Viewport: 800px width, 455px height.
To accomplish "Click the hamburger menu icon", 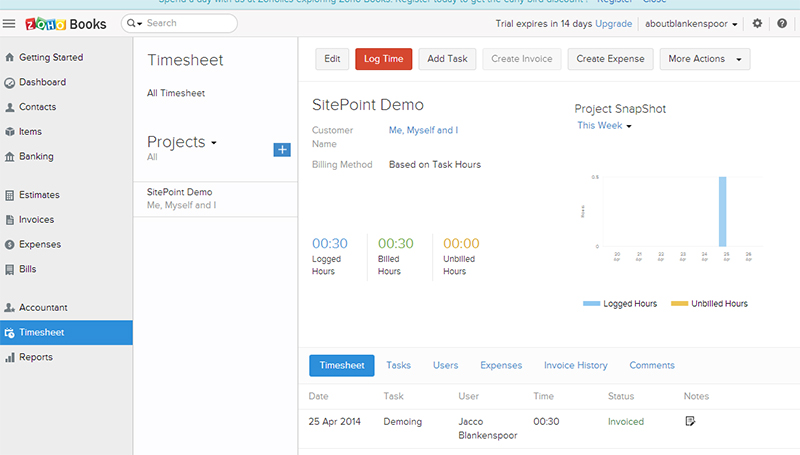I will click(x=9, y=23).
